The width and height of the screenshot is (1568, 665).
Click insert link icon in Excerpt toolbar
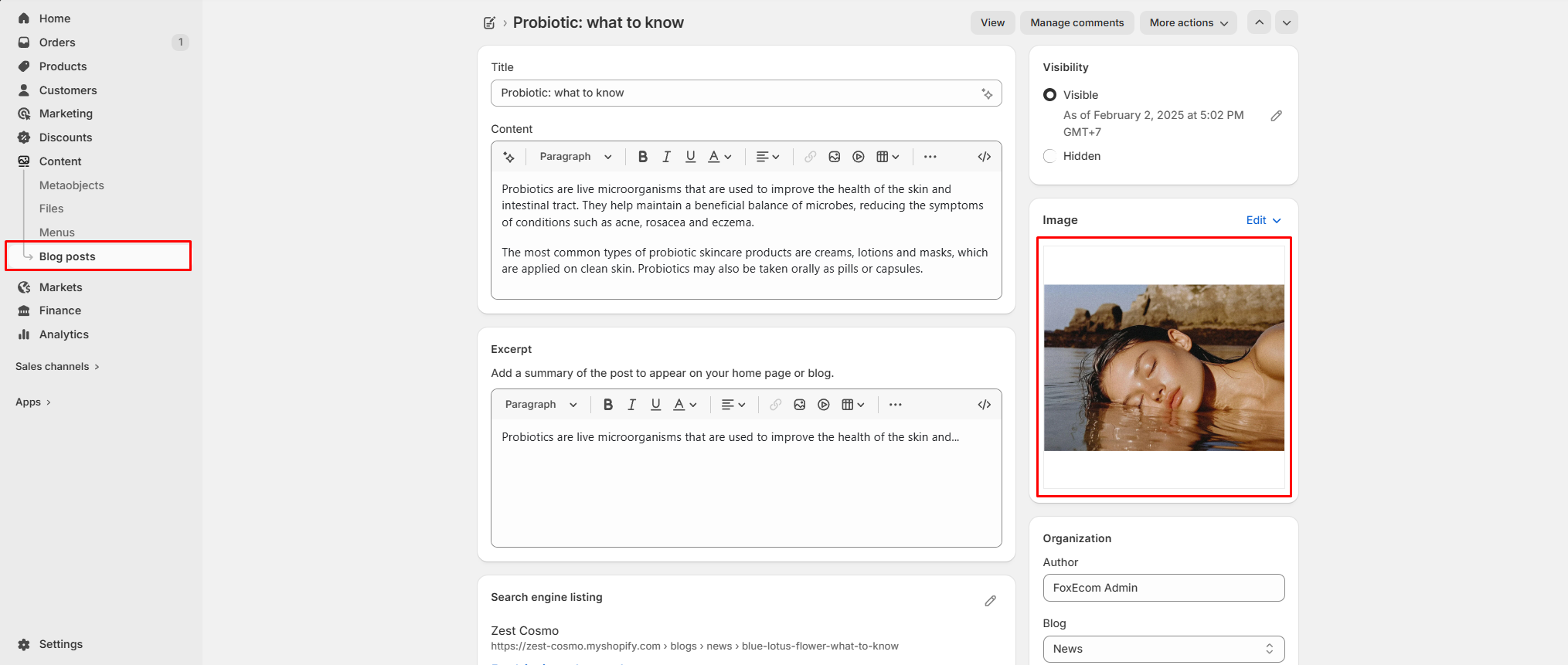click(775, 405)
